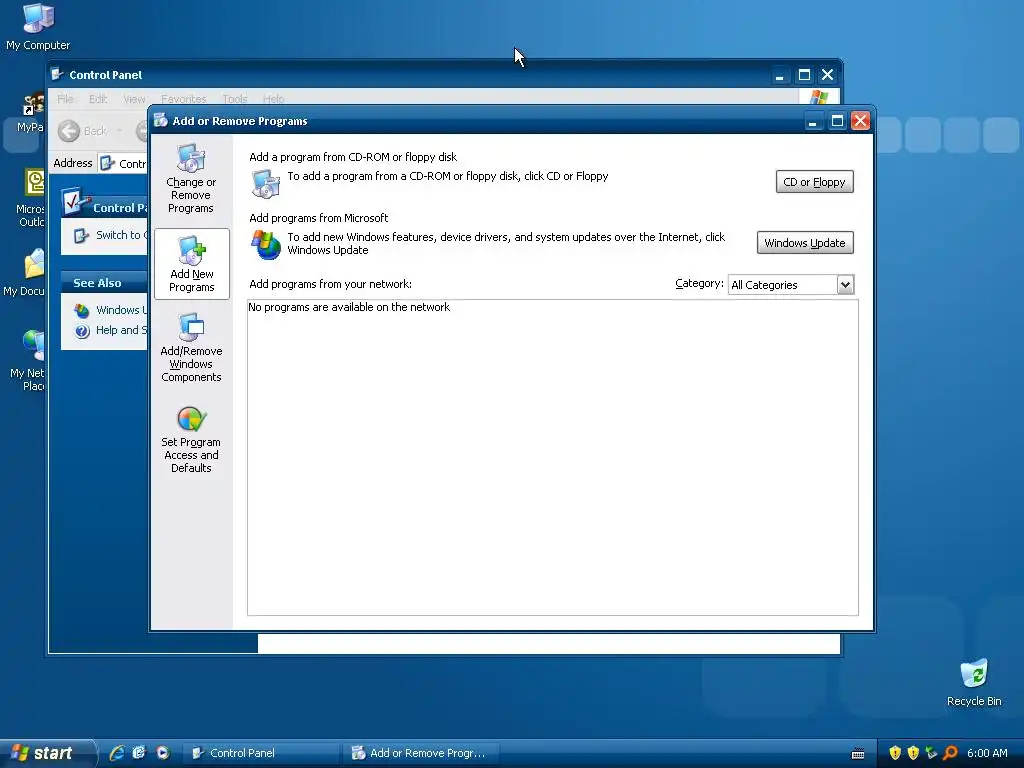Open the Favorites menu in Control Panel

(x=184, y=99)
